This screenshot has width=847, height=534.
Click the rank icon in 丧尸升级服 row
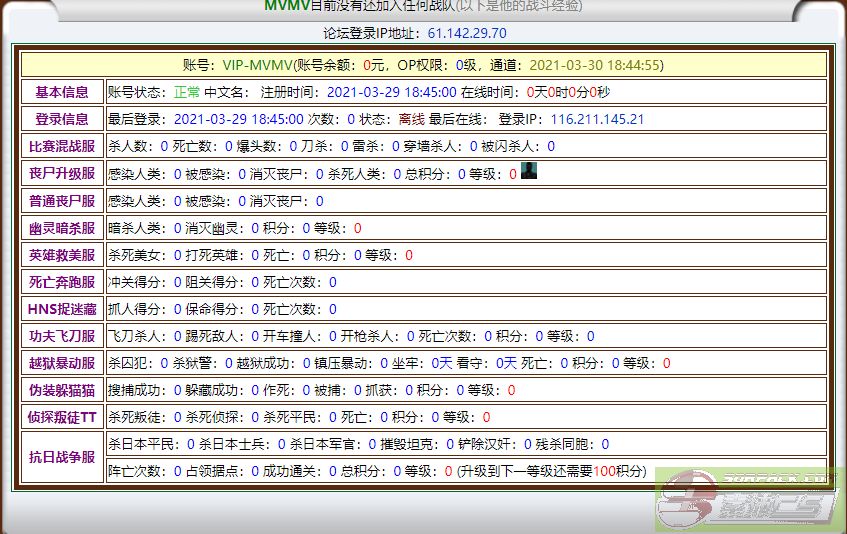529,171
